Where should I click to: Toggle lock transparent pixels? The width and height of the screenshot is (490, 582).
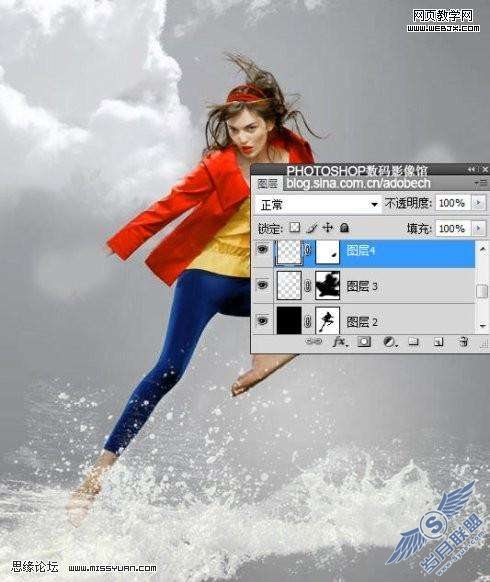point(295,228)
